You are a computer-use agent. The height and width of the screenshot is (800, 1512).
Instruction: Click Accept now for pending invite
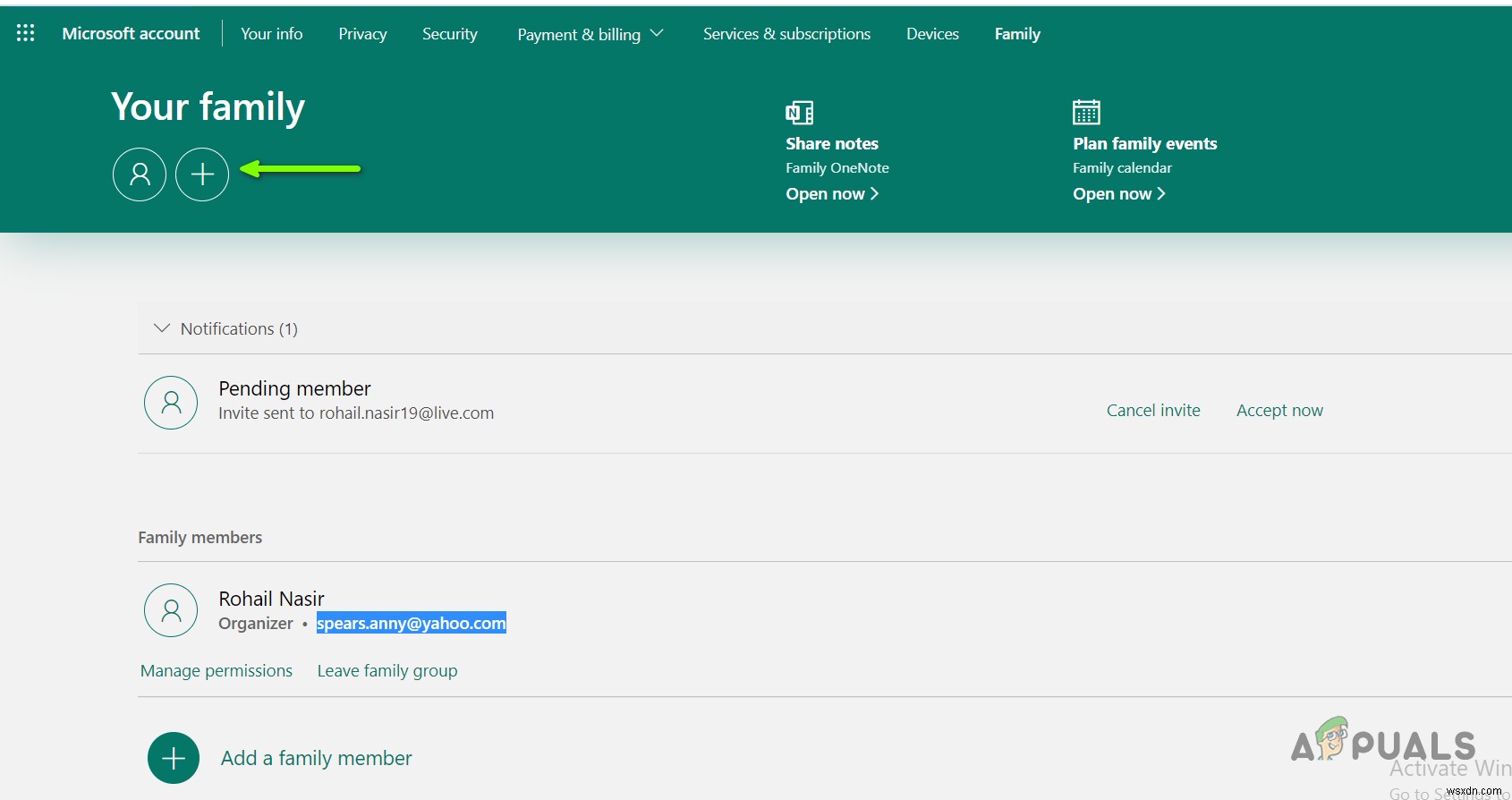(x=1279, y=411)
